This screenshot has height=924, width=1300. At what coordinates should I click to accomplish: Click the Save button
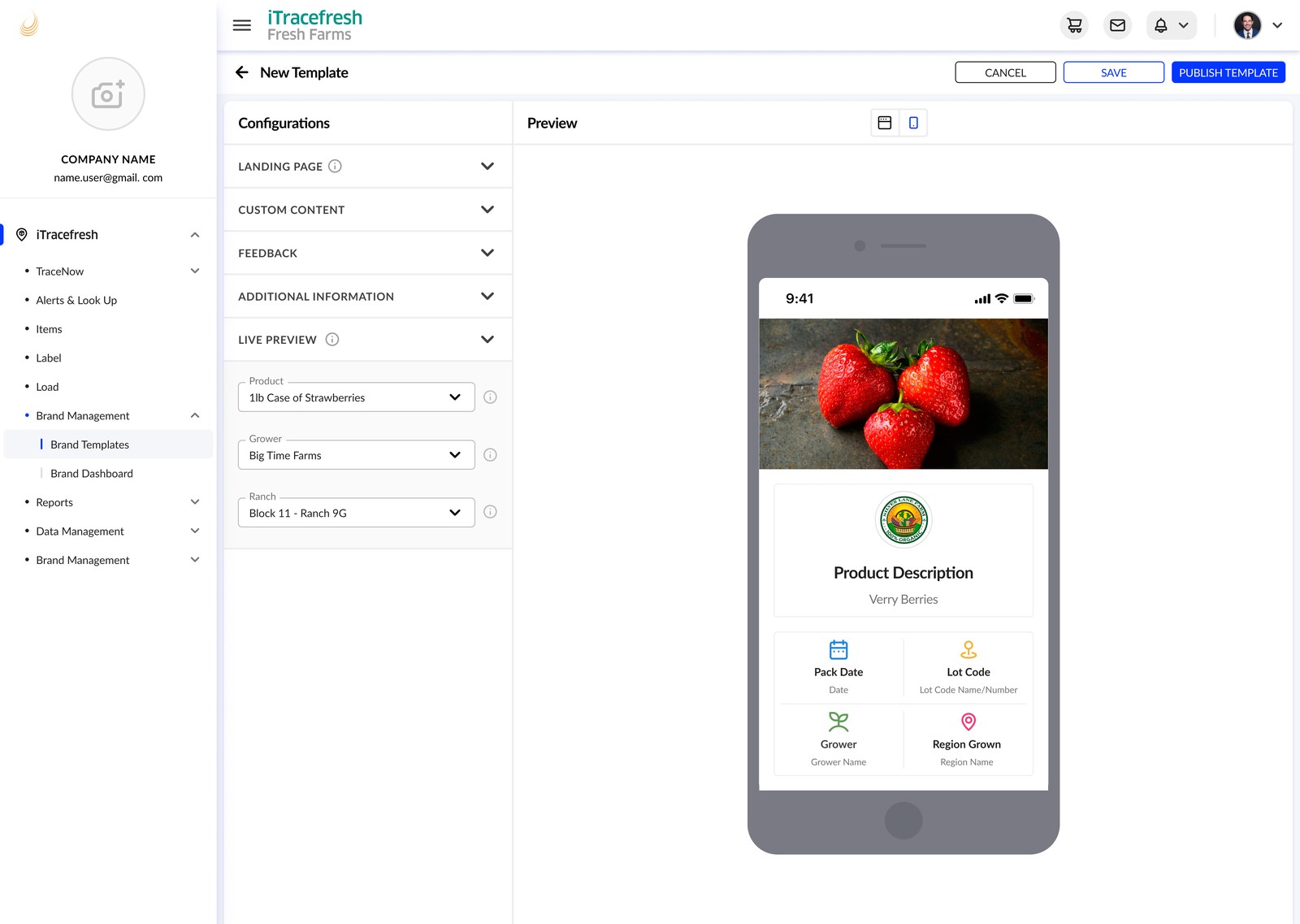pos(1113,72)
